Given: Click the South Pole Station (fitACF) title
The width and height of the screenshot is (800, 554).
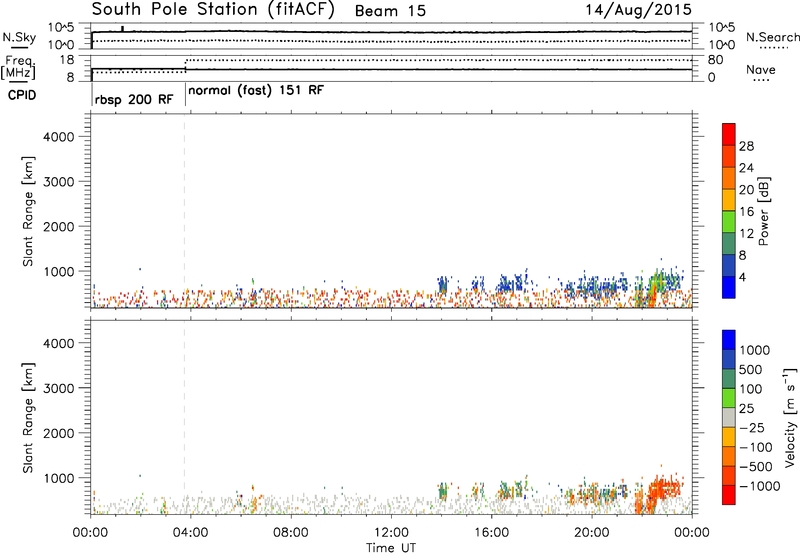Looking at the screenshot, I should point(213,10).
